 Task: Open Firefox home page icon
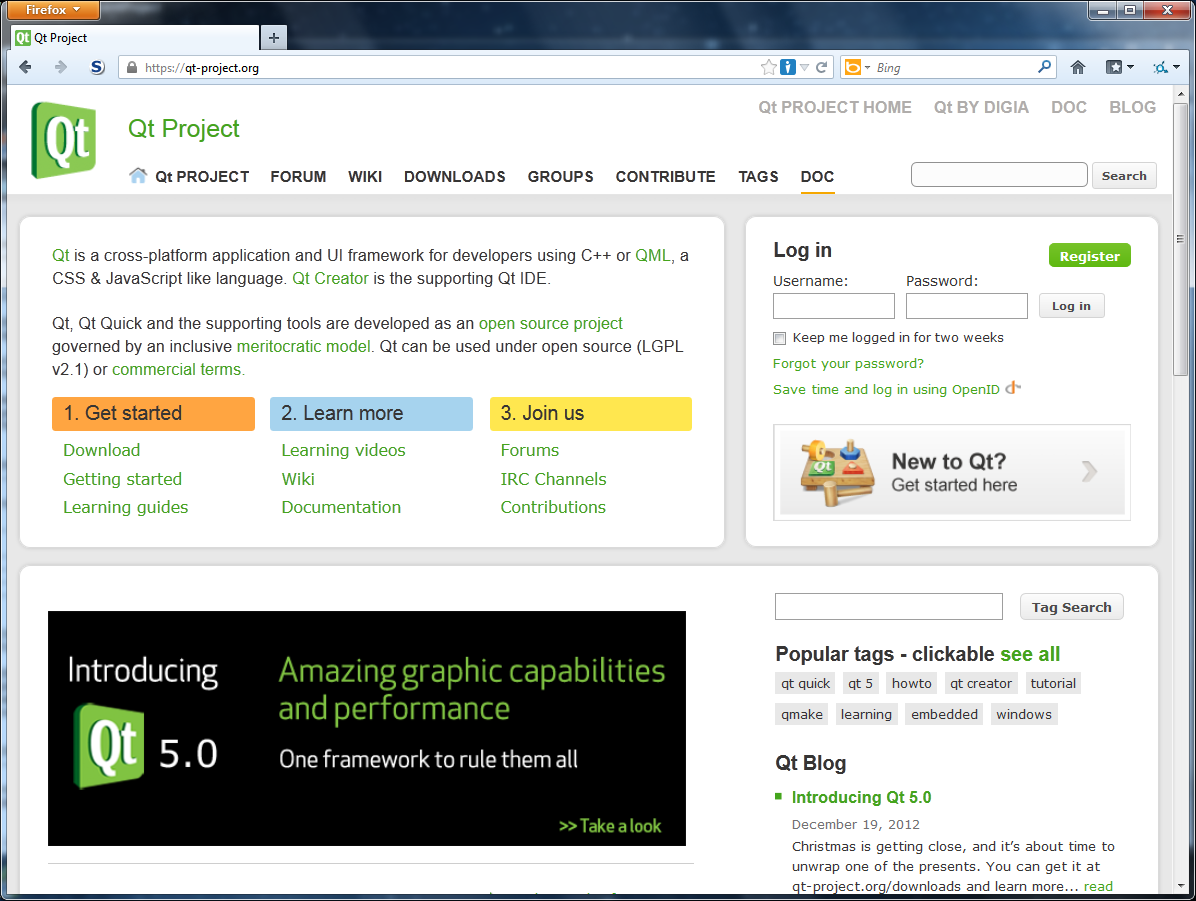(1077, 67)
